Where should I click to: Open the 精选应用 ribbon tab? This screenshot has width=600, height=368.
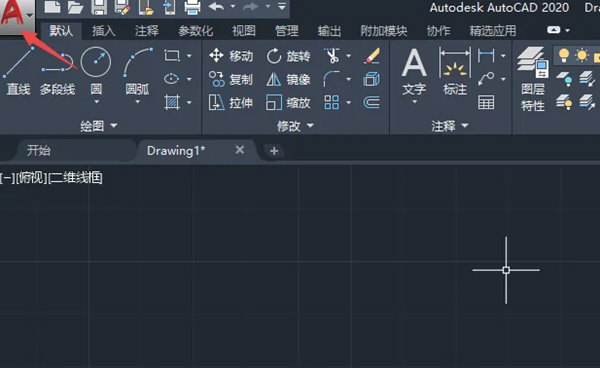tap(493, 31)
